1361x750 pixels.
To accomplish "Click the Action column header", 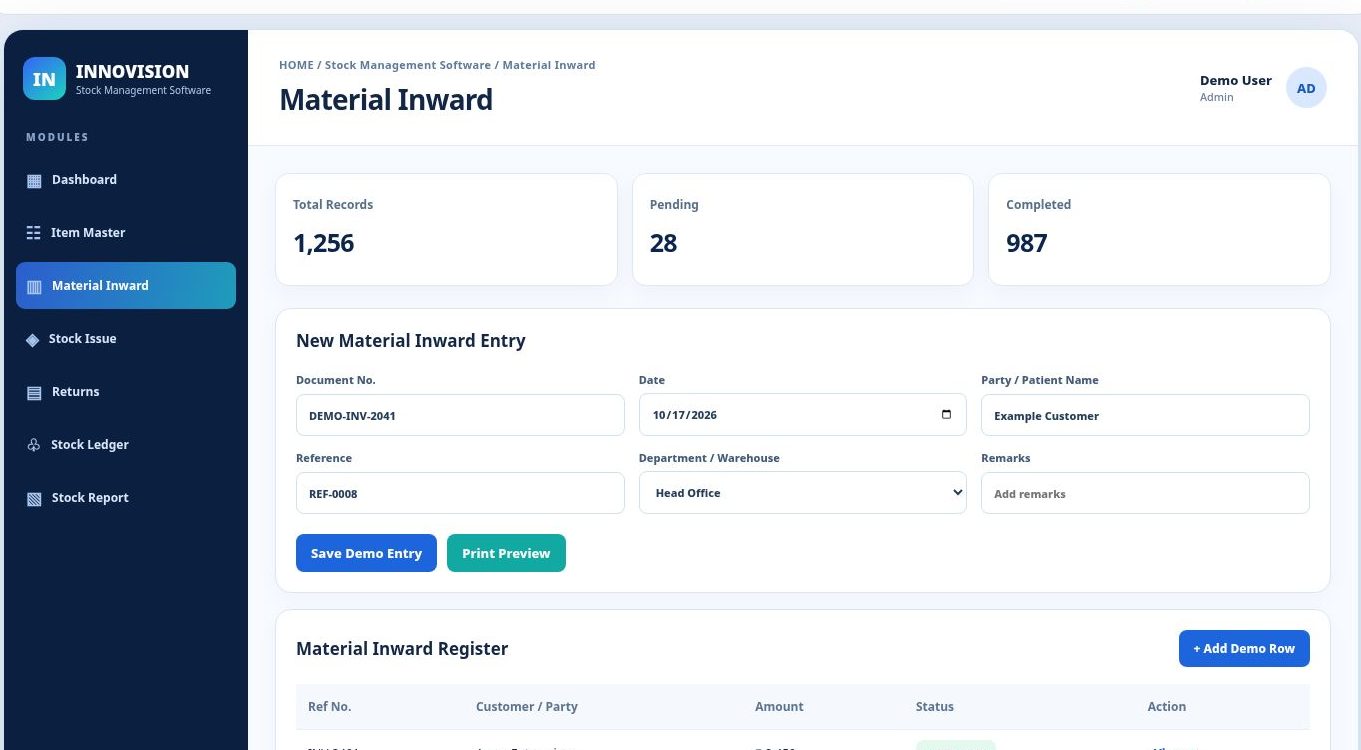I will coord(1167,706).
